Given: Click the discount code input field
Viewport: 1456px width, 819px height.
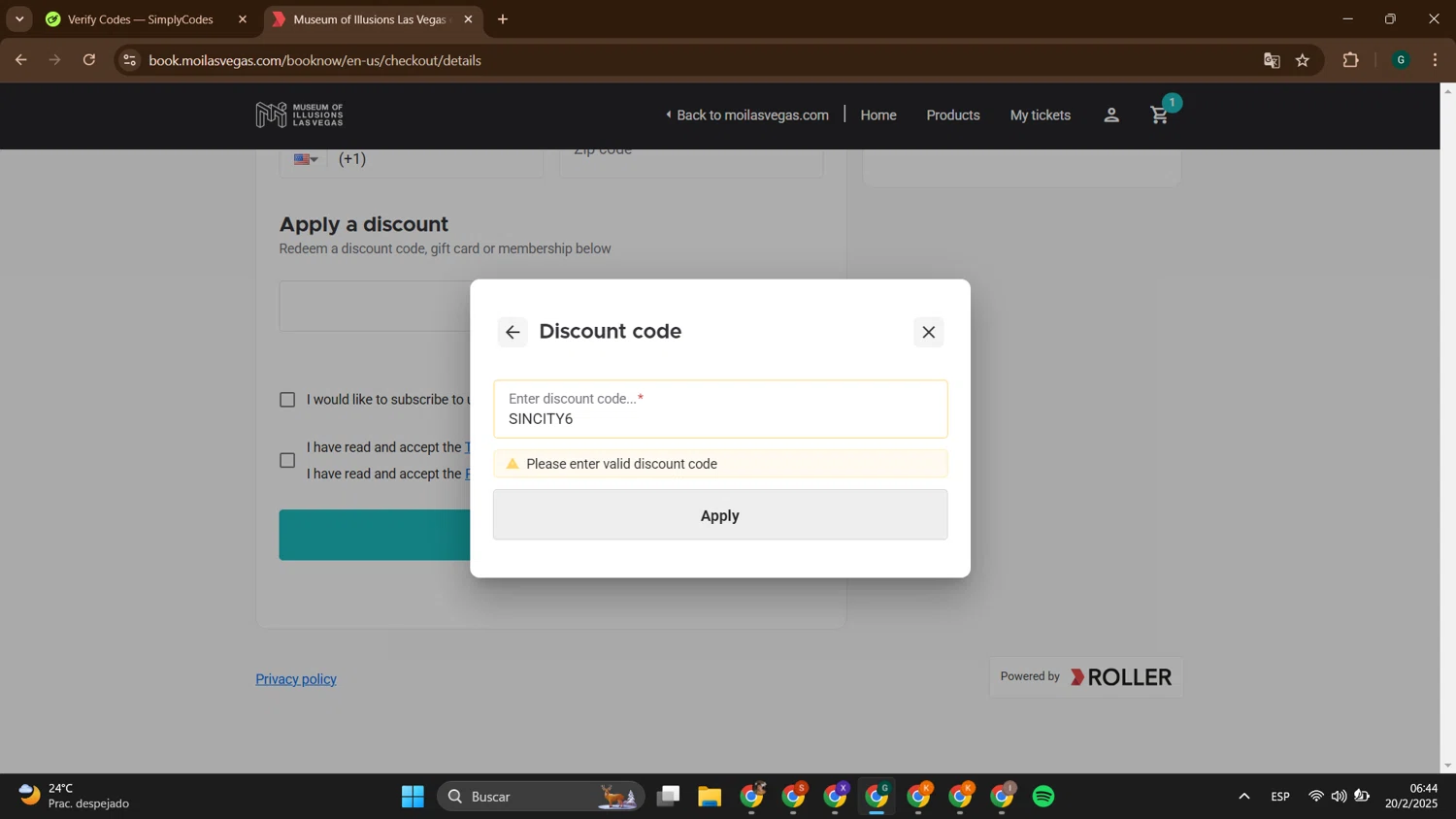Looking at the screenshot, I should click(x=720, y=409).
